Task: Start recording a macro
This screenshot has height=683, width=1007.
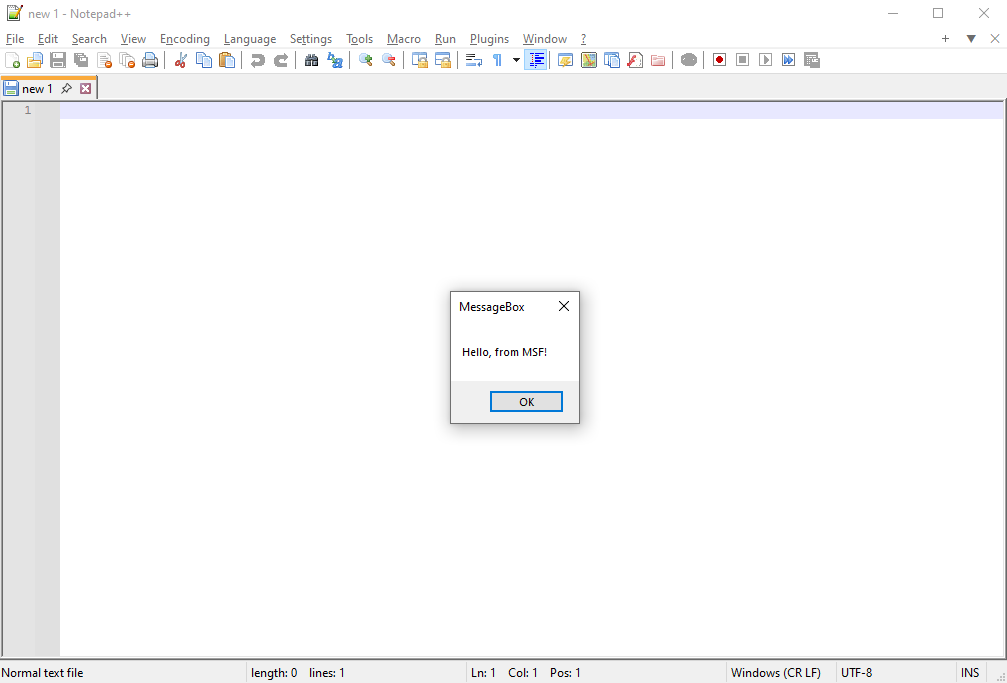Action: 718,60
